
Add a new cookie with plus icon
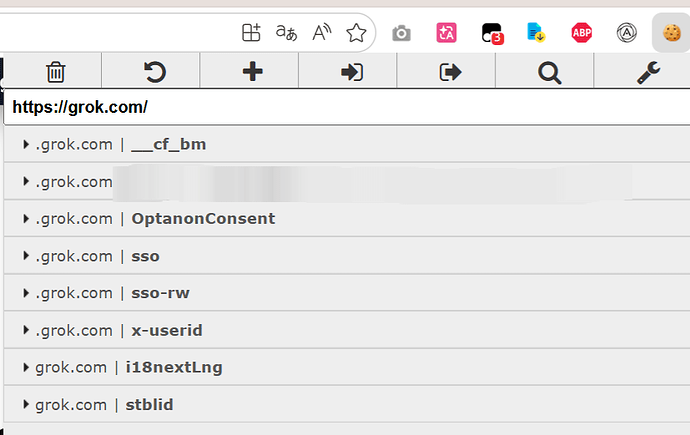[x=253, y=72]
